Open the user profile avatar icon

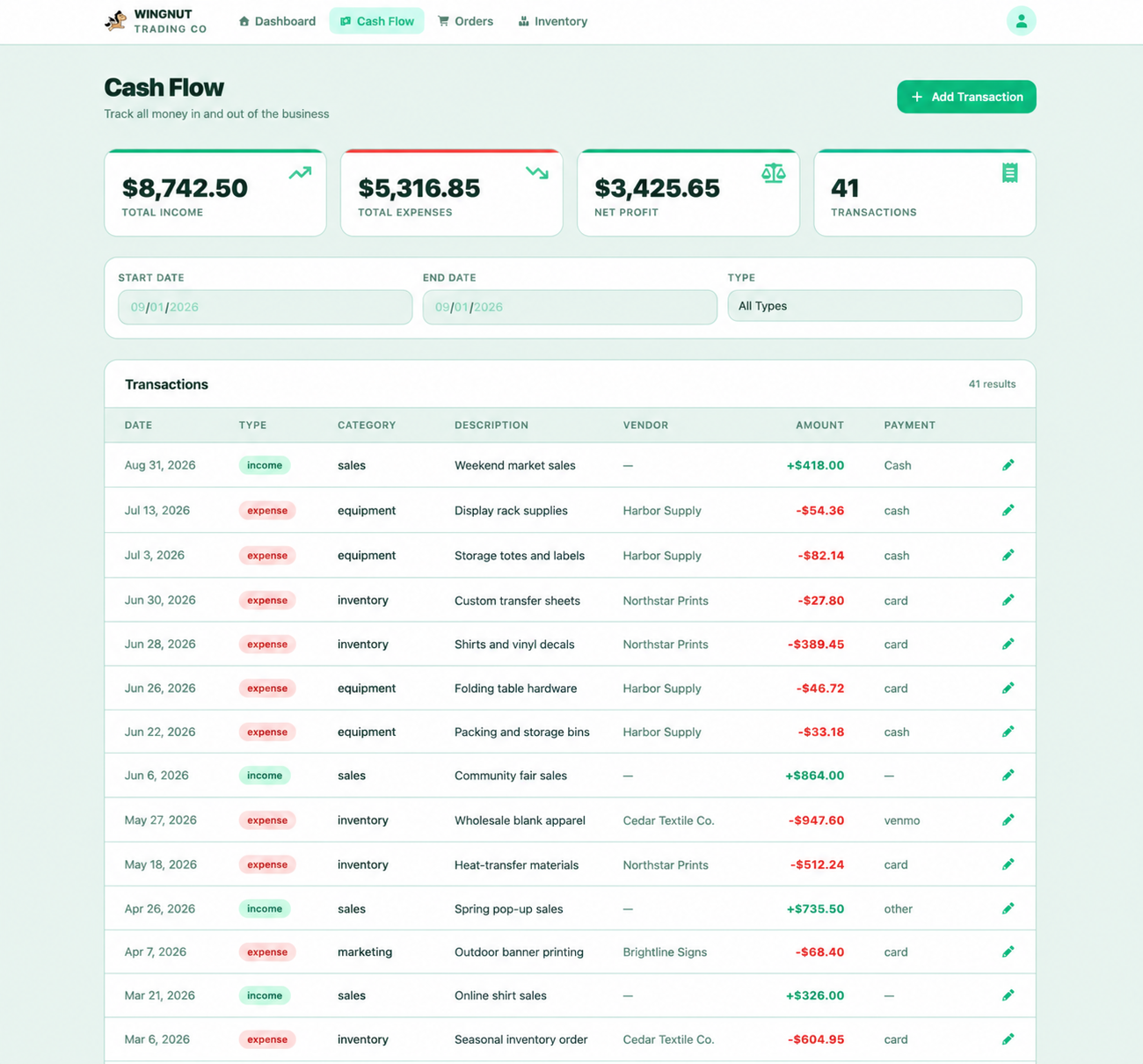tap(1021, 21)
